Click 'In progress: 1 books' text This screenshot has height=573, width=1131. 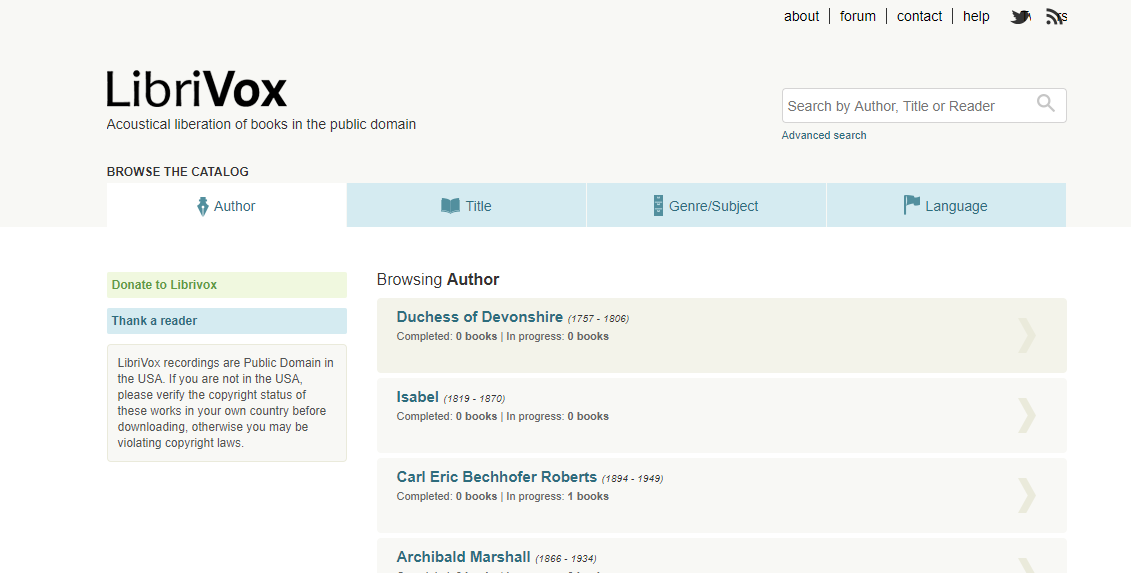pos(558,497)
